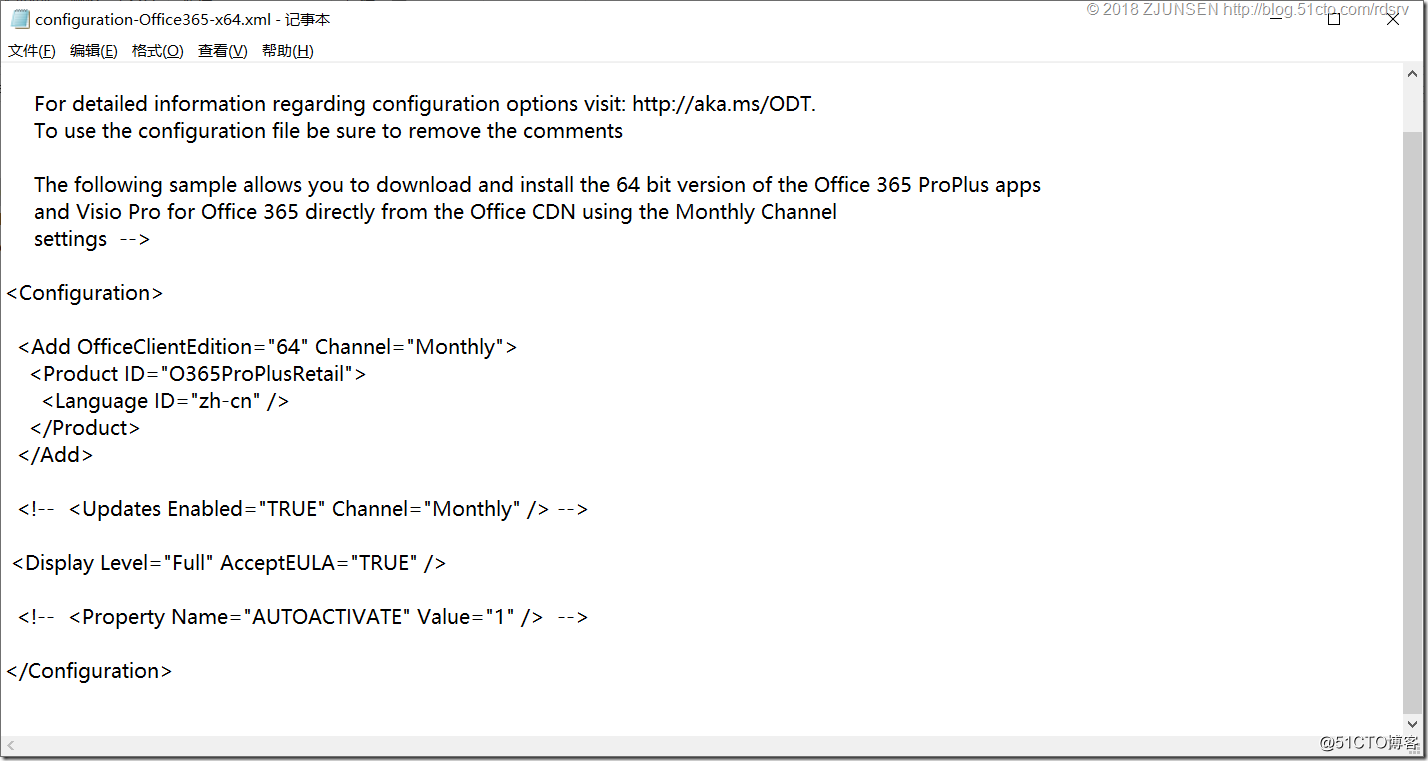This screenshot has height=761, width=1428.
Task: Click the </Product> closing tag
Action: point(85,428)
